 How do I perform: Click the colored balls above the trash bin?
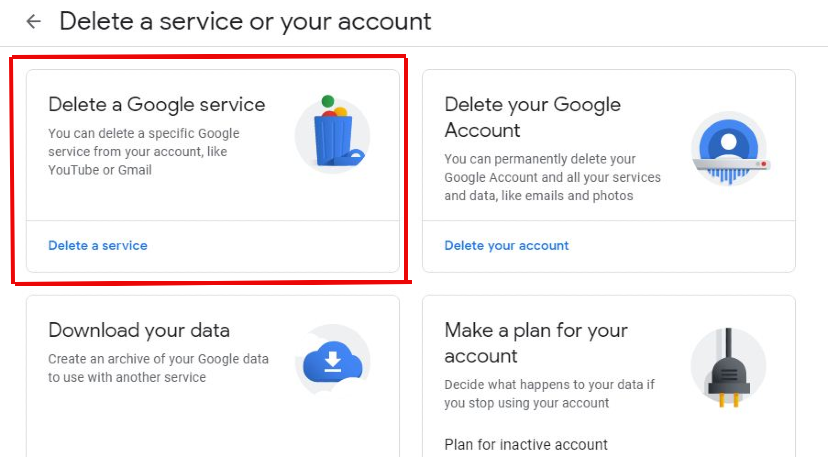(334, 106)
